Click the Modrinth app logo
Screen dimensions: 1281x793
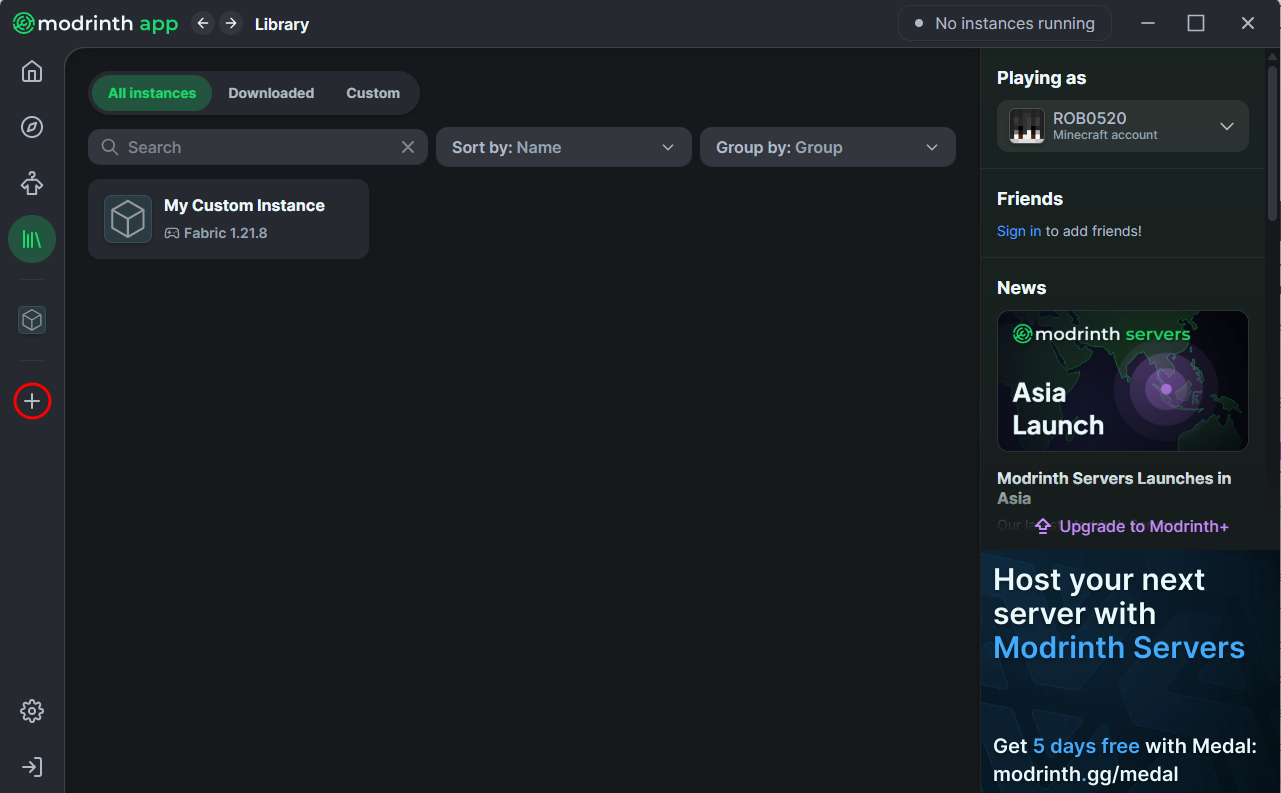(95, 23)
